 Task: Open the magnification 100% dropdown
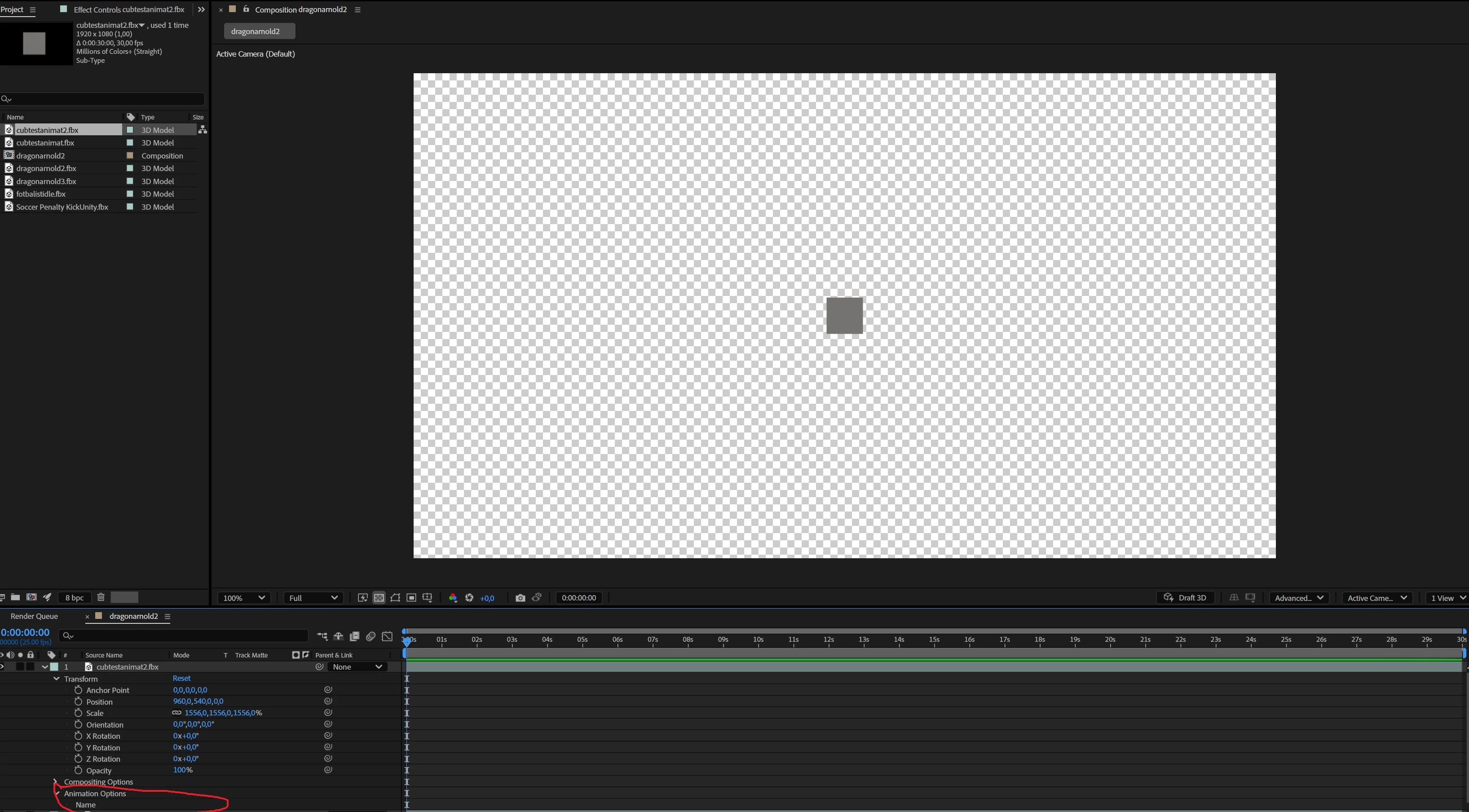click(244, 598)
